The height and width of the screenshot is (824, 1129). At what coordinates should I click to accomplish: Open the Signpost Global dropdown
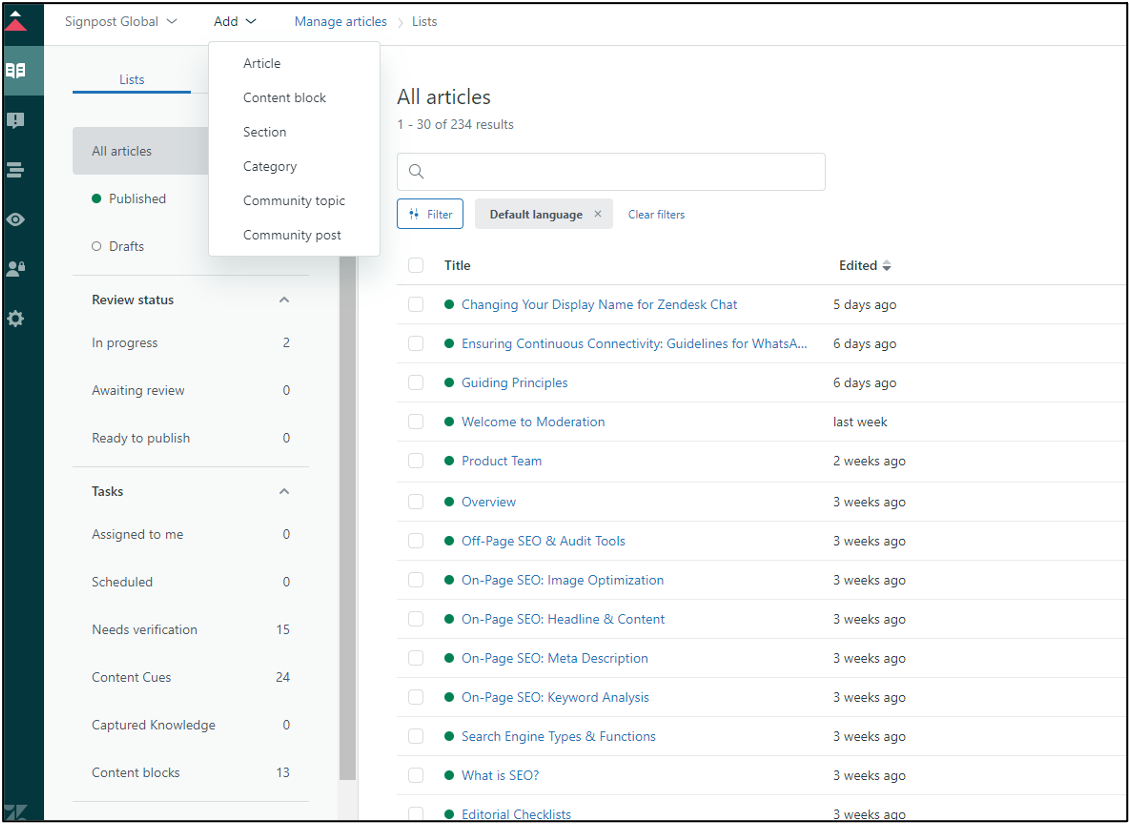click(121, 21)
